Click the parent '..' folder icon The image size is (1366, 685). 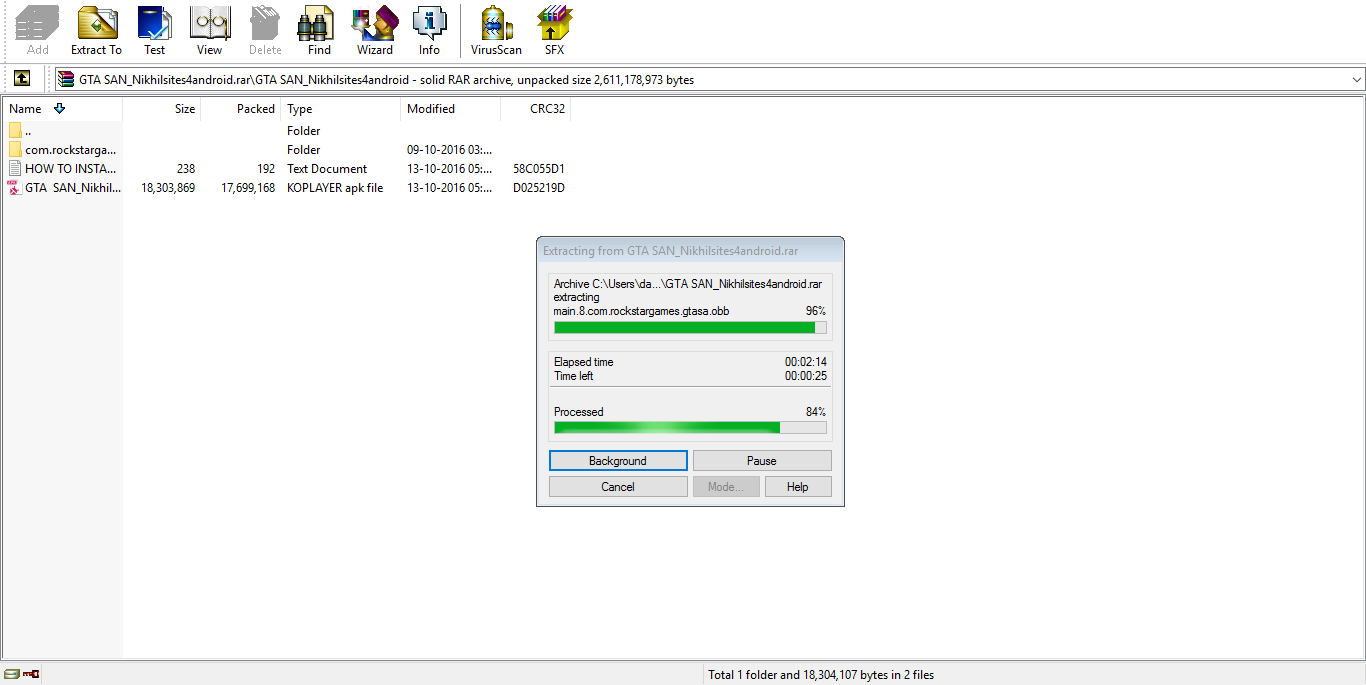click(14, 131)
